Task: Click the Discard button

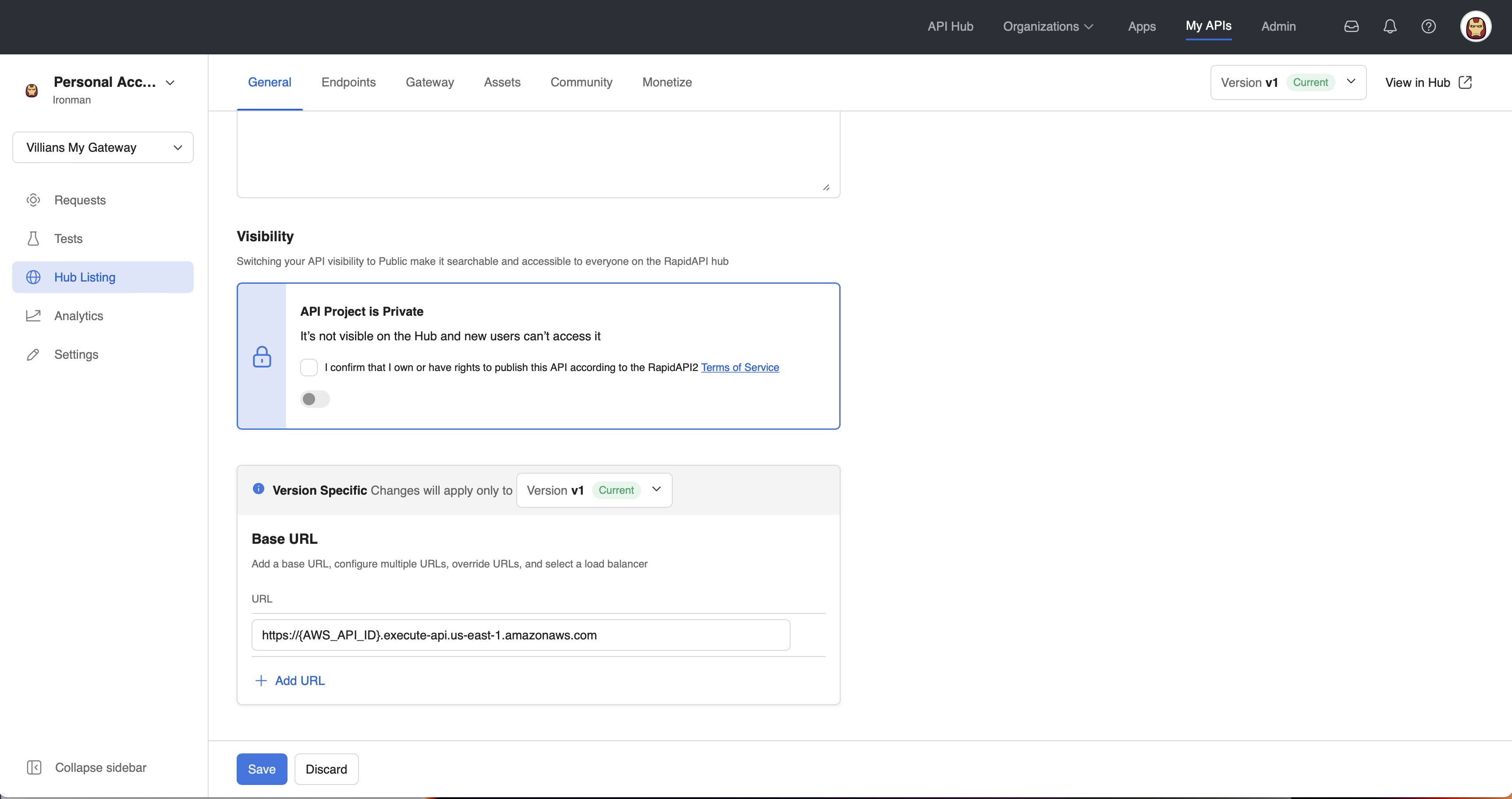Action: click(x=327, y=769)
